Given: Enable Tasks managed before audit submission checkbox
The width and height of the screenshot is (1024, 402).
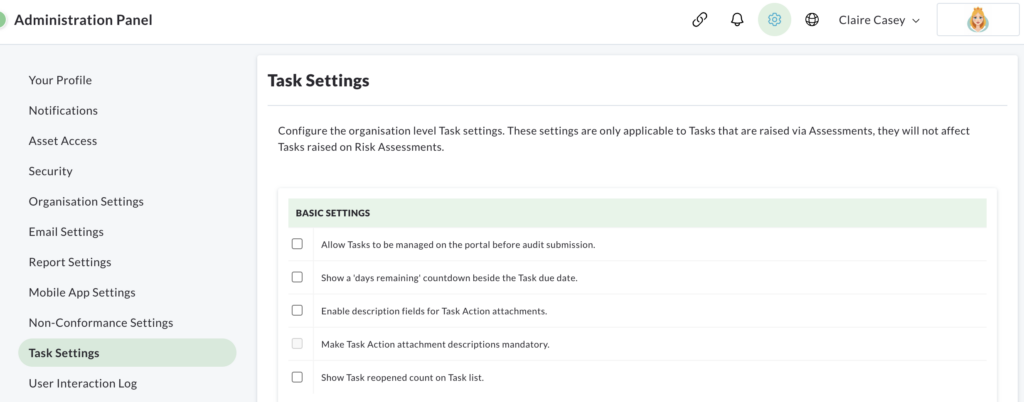Looking at the screenshot, I should point(297,244).
